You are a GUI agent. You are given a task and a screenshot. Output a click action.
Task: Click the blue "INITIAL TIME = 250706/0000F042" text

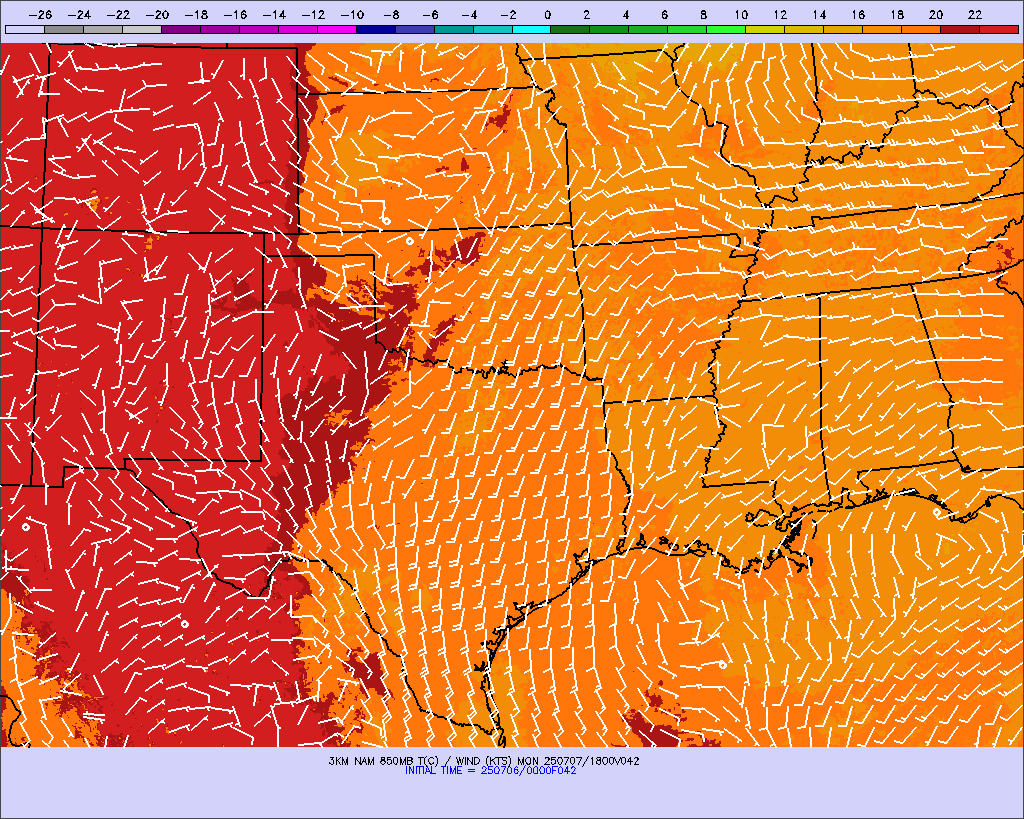coord(490,771)
